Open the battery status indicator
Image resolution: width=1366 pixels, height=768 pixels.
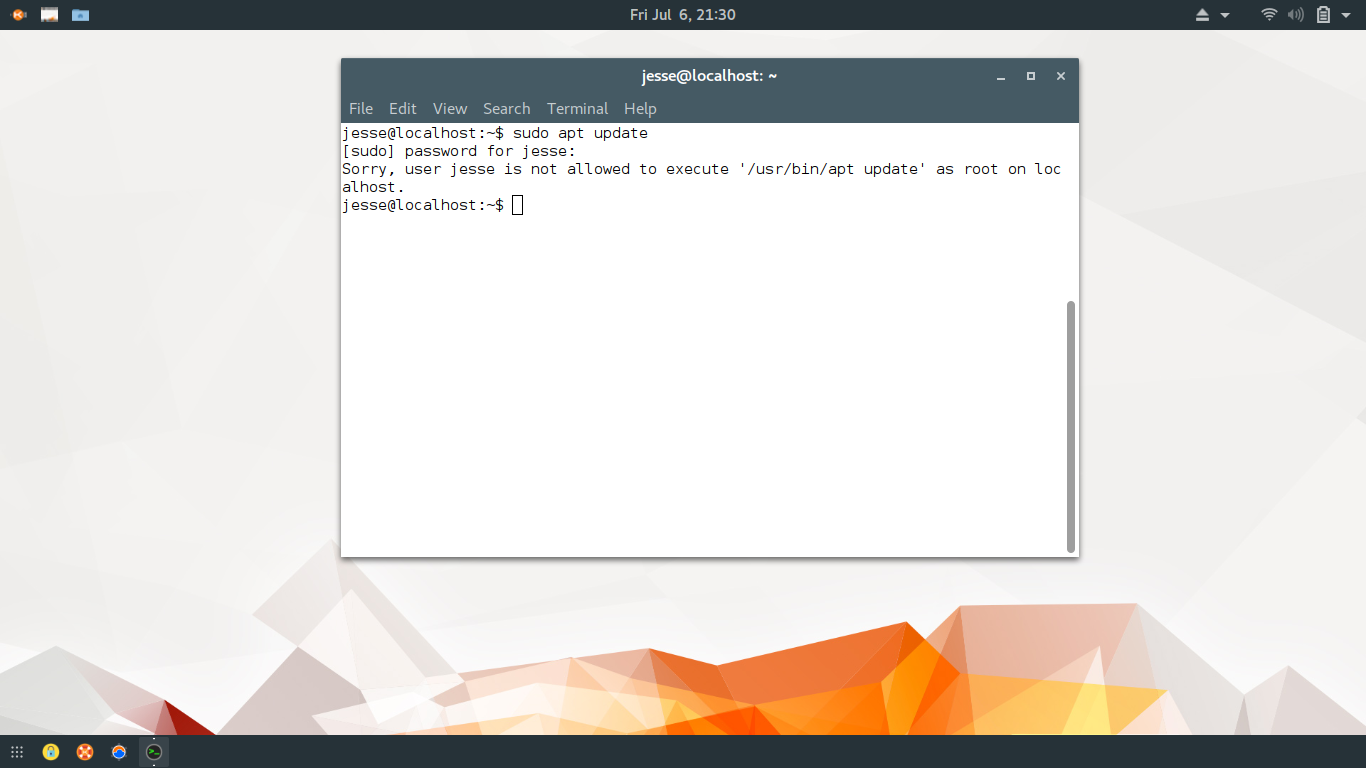[x=1323, y=15]
